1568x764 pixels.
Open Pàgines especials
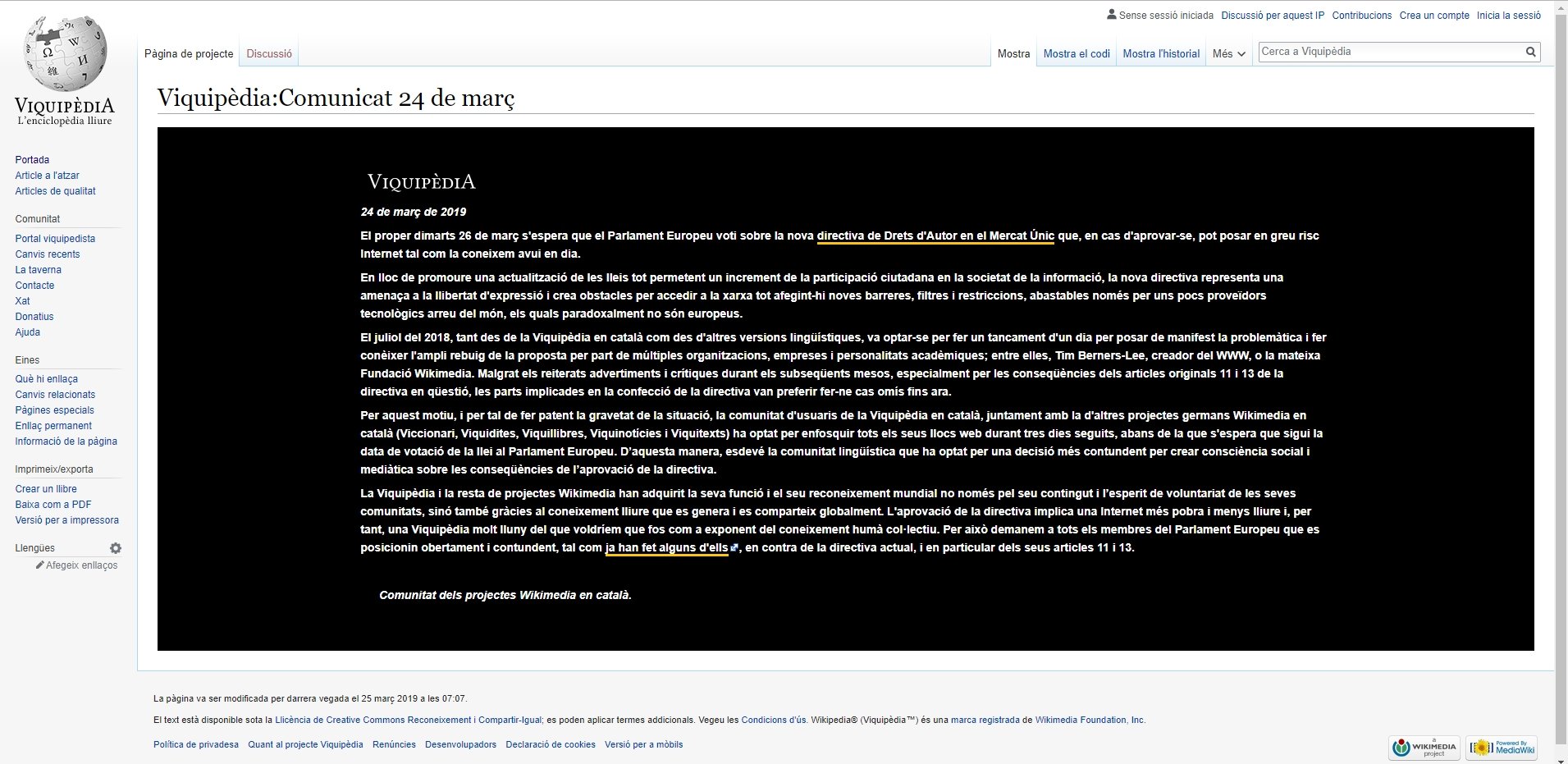pyautogui.click(x=54, y=410)
